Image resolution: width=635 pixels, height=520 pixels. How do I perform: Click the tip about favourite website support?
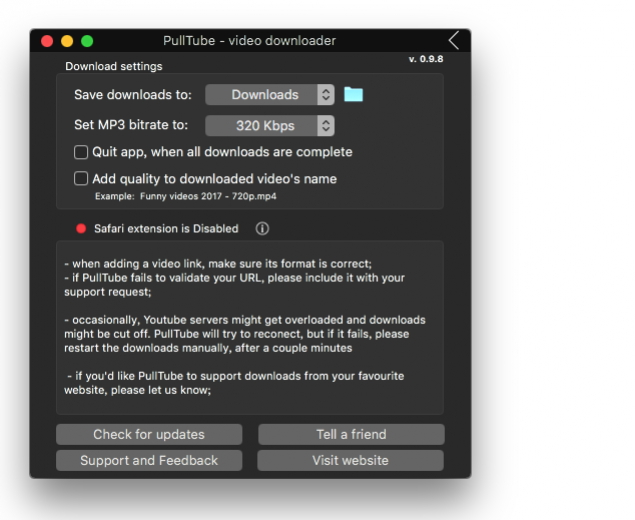234,383
